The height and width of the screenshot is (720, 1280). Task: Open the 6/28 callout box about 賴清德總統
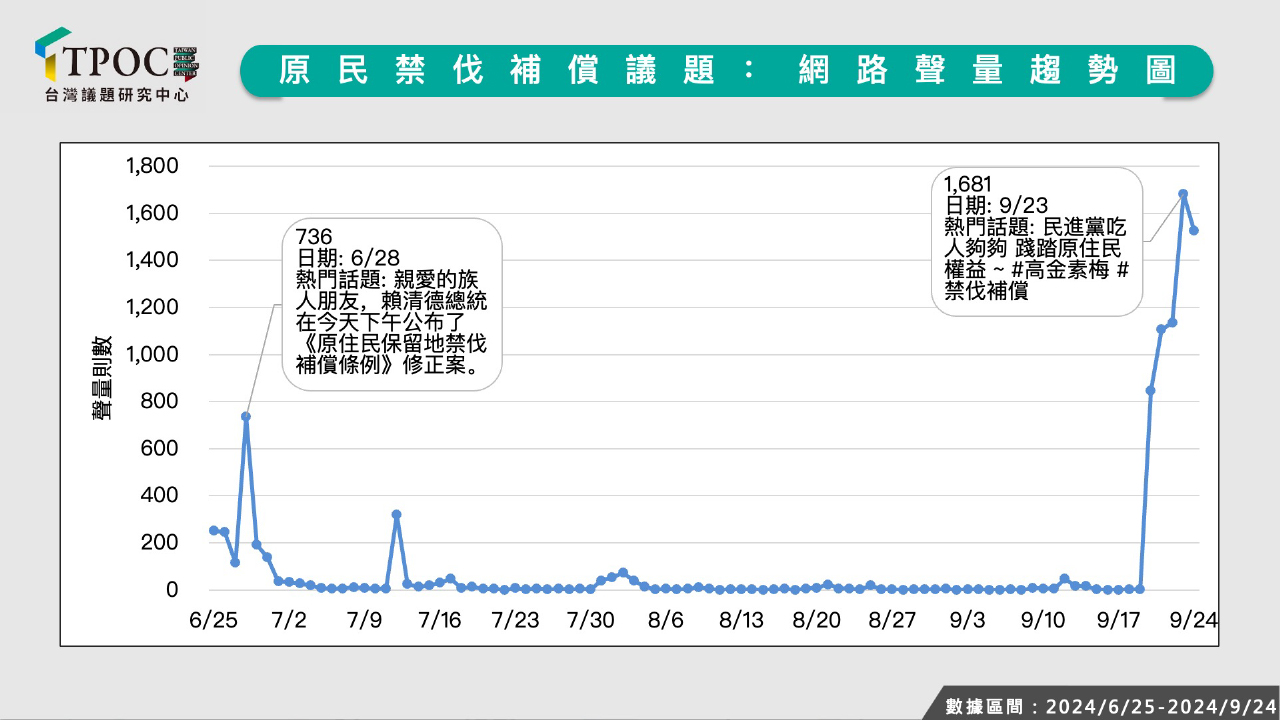(x=392, y=304)
